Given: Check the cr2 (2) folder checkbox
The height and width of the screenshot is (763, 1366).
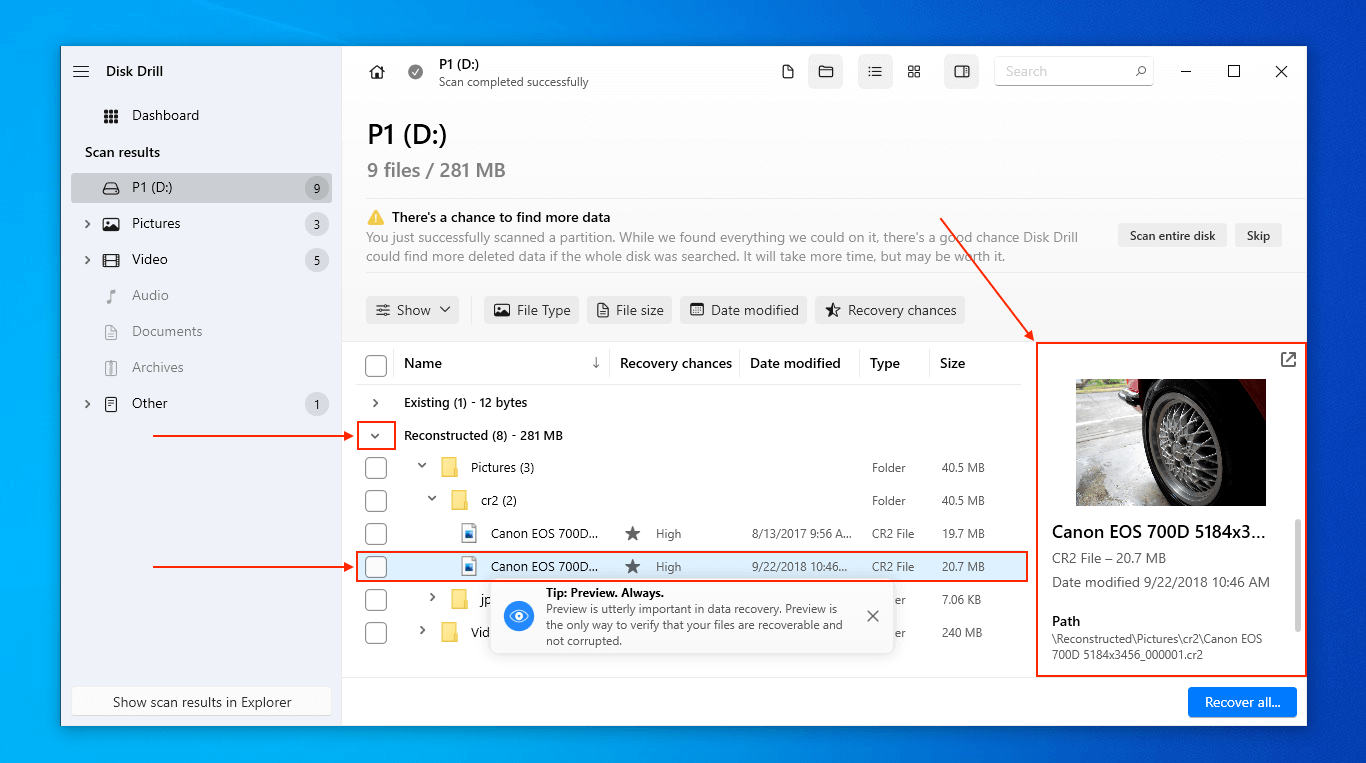Looking at the screenshot, I should click(x=376, y=501).
